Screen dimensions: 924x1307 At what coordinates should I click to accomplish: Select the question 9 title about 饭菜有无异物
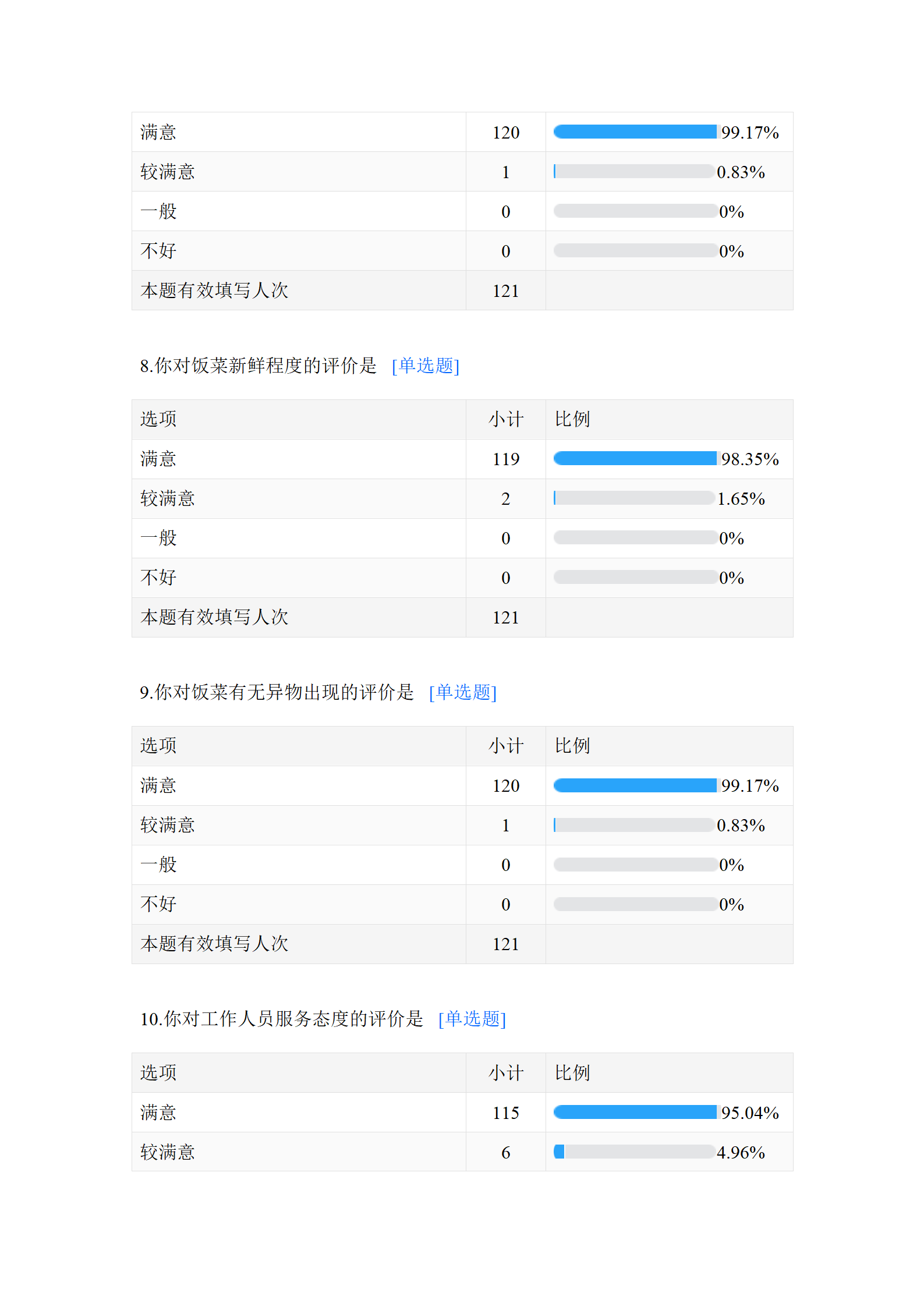click(277, 692)
